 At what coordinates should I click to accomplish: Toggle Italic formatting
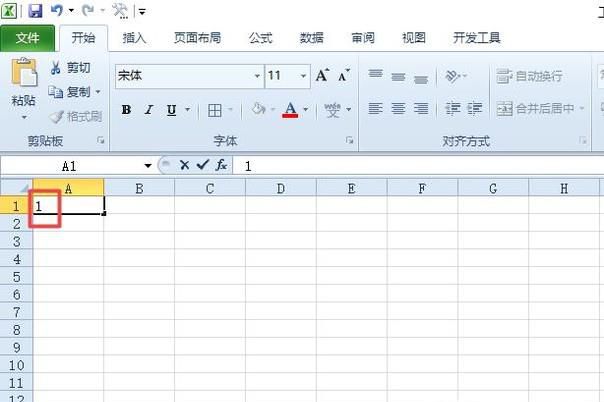149,110
